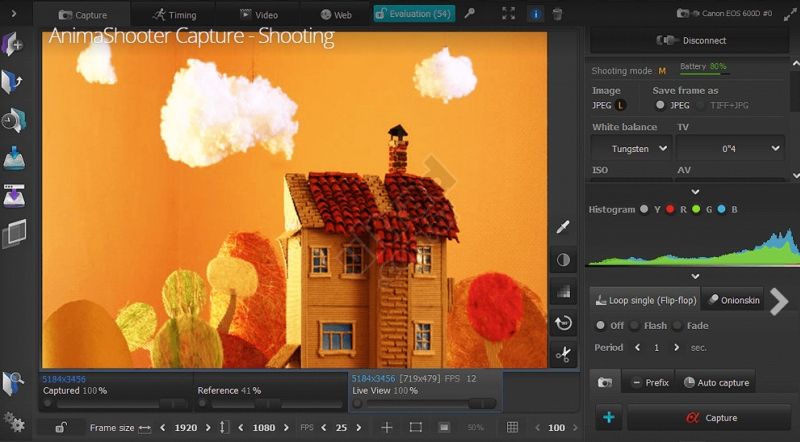
Task: Click the recent projects clock icon
Action: [13, 120]
